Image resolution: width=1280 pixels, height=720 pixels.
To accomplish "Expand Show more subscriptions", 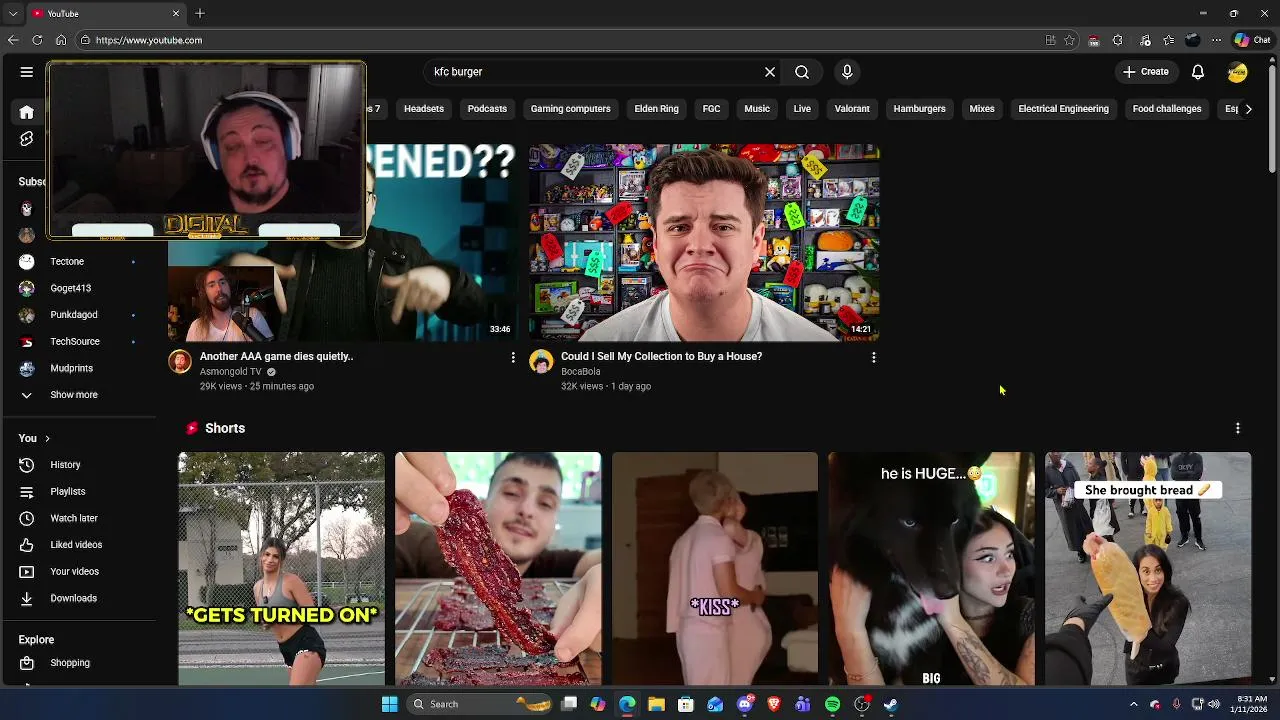I will [74, 395].
